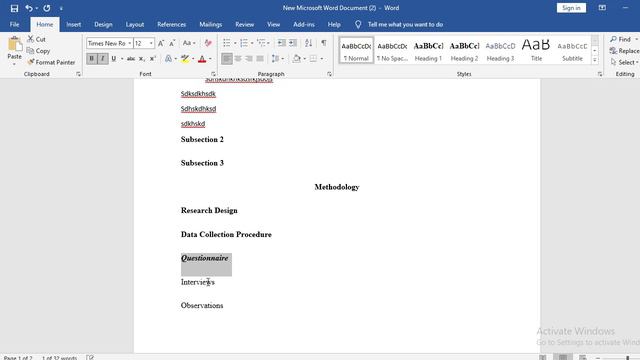Image resolution: width=640 pixels, height=360 pixels.
Task: Toggle Subscript formatting
Action: pyautogui.click(x=142, y=59)
